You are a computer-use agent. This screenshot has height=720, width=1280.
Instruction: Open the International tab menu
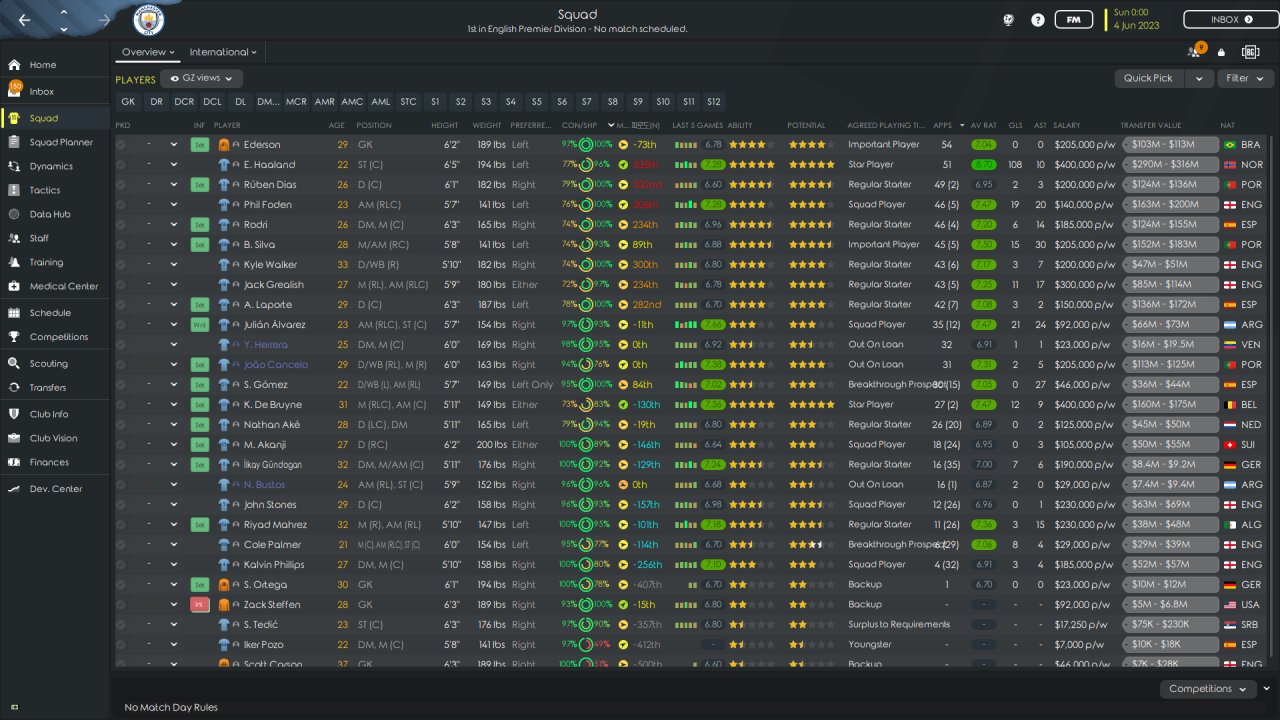pyautogui.click(x=223, y=52)
